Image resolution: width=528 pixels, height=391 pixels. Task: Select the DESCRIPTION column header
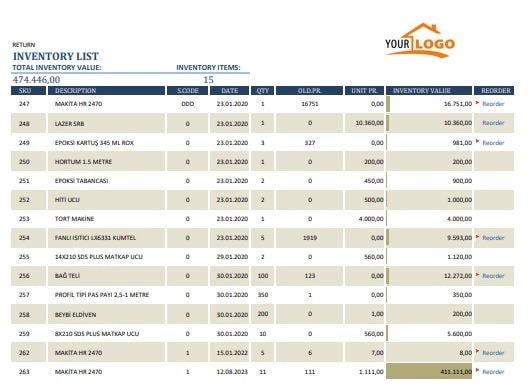click(106, 91)
